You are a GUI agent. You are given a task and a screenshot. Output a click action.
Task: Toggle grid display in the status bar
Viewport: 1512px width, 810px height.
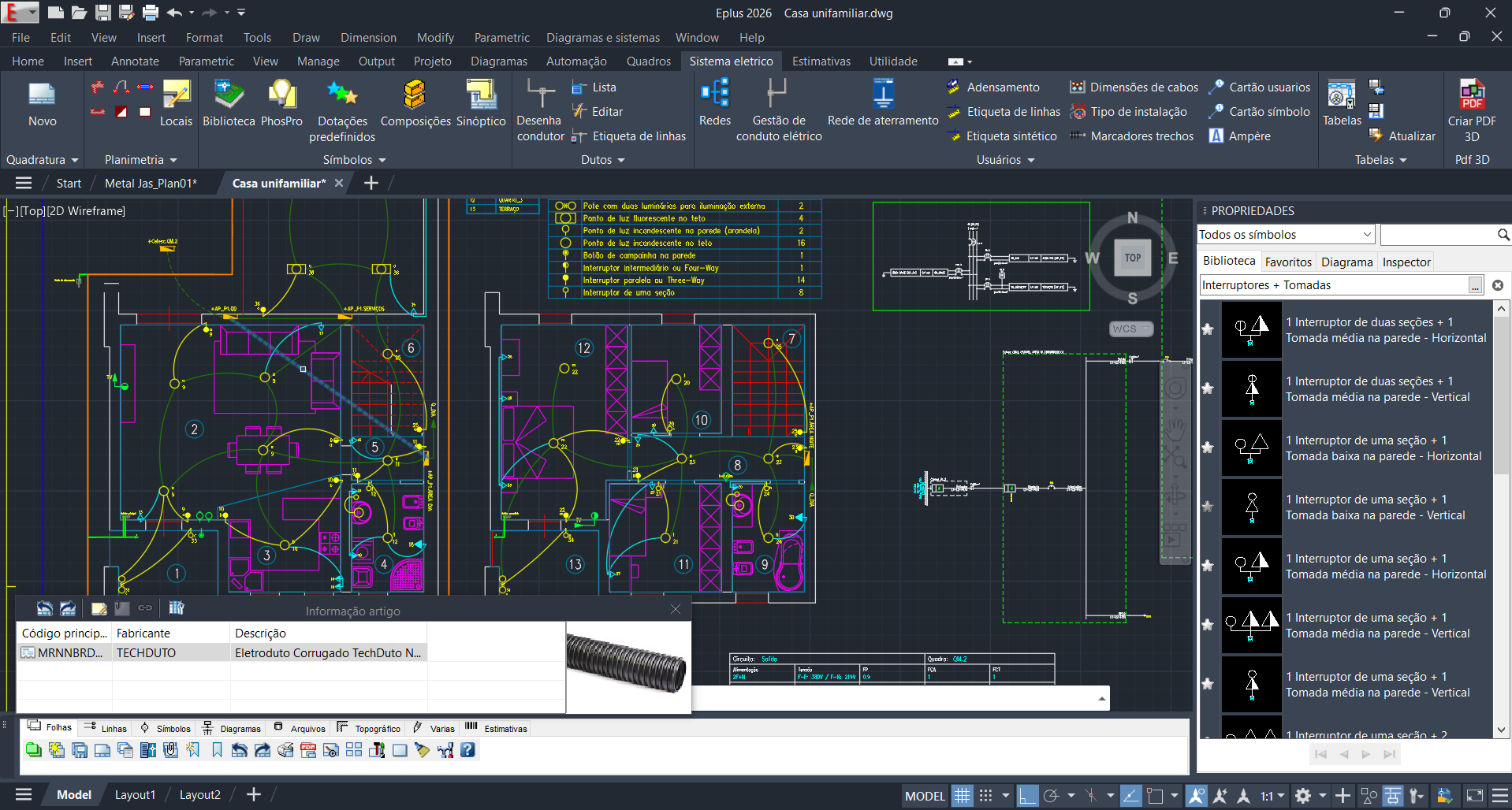[x=962, y=795]
